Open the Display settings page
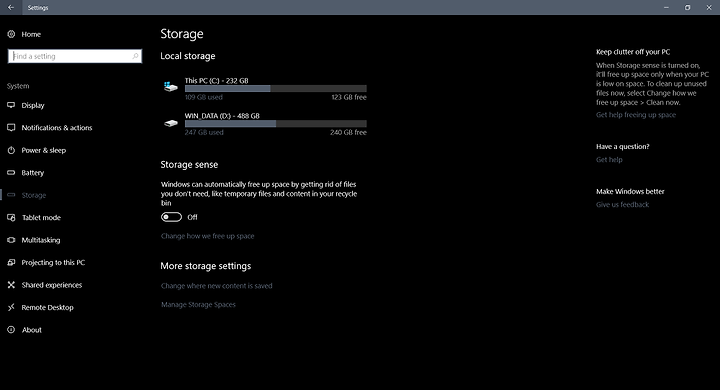This screenshot has height=390, width=720. tap(33, 105)
